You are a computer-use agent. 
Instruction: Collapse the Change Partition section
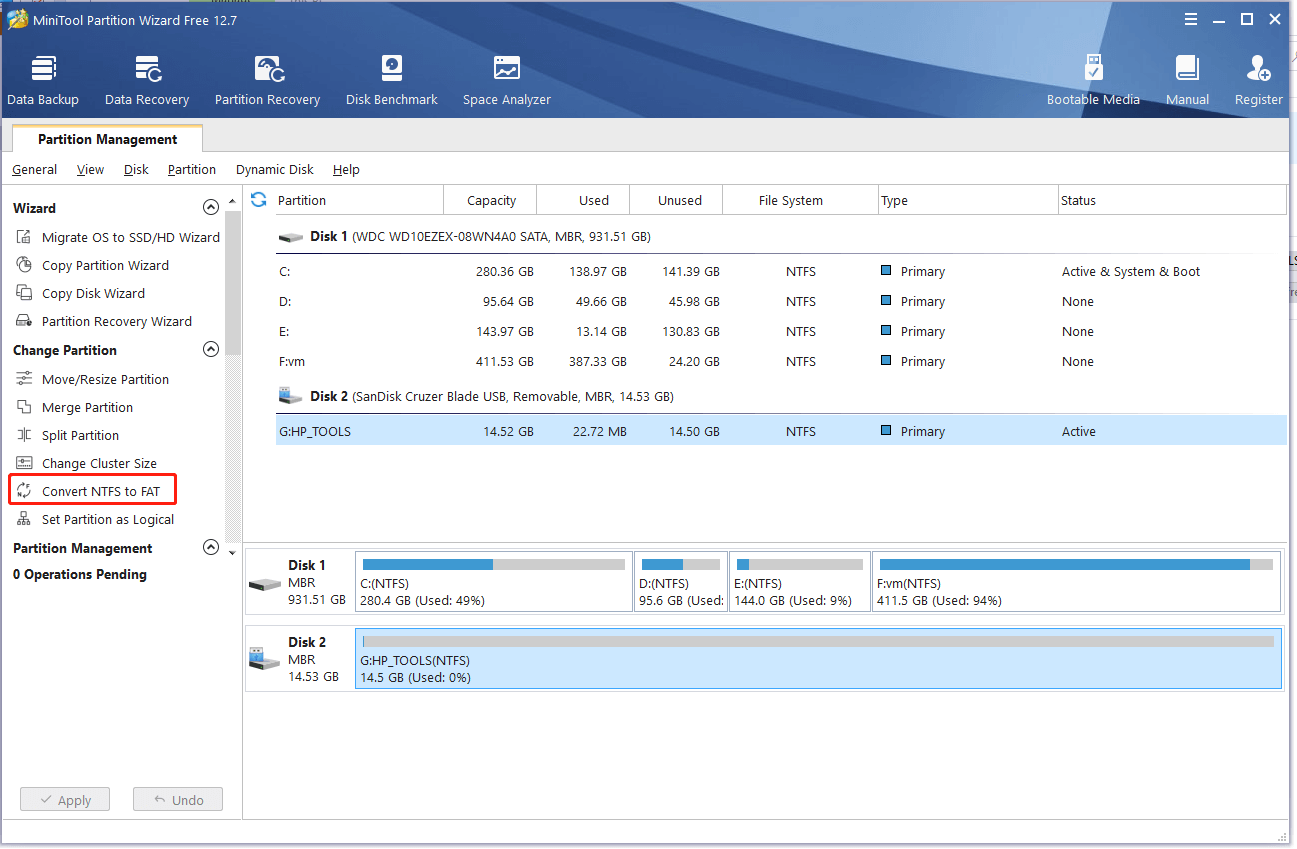[x=210, y=350]
